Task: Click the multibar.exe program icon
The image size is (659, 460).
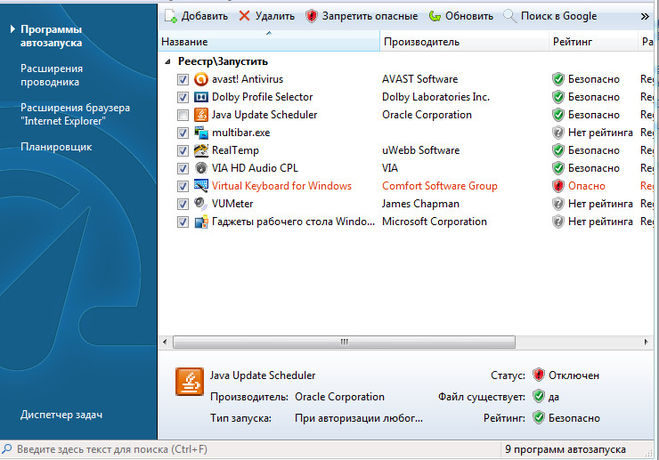Action: [x=201, y=133]
